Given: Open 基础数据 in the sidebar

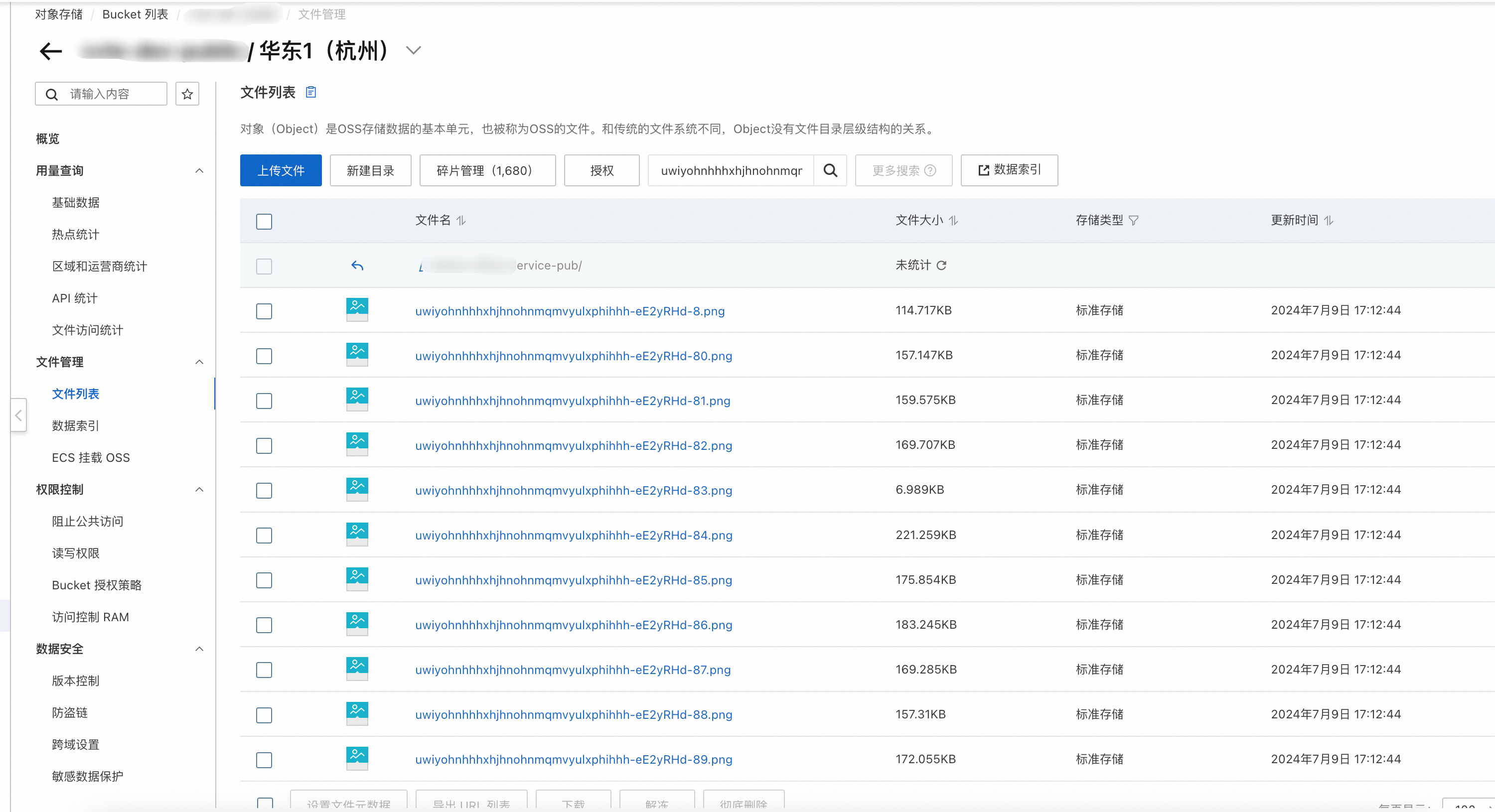Looking at the screenshot, I should point(75,202).
